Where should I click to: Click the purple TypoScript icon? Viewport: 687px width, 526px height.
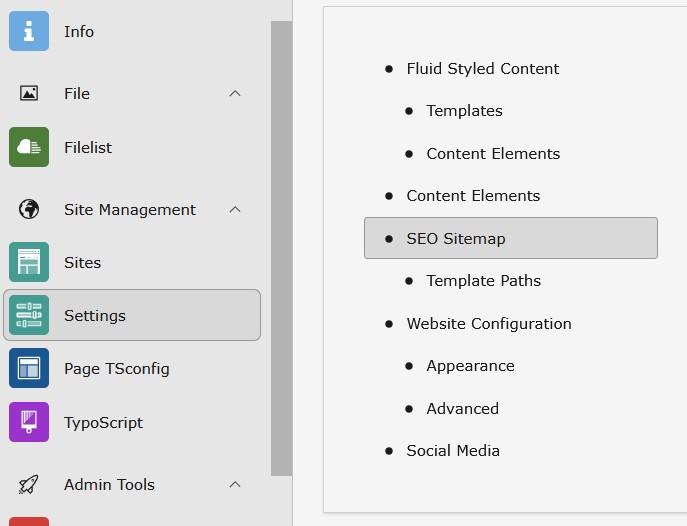(x=29, y=422)
